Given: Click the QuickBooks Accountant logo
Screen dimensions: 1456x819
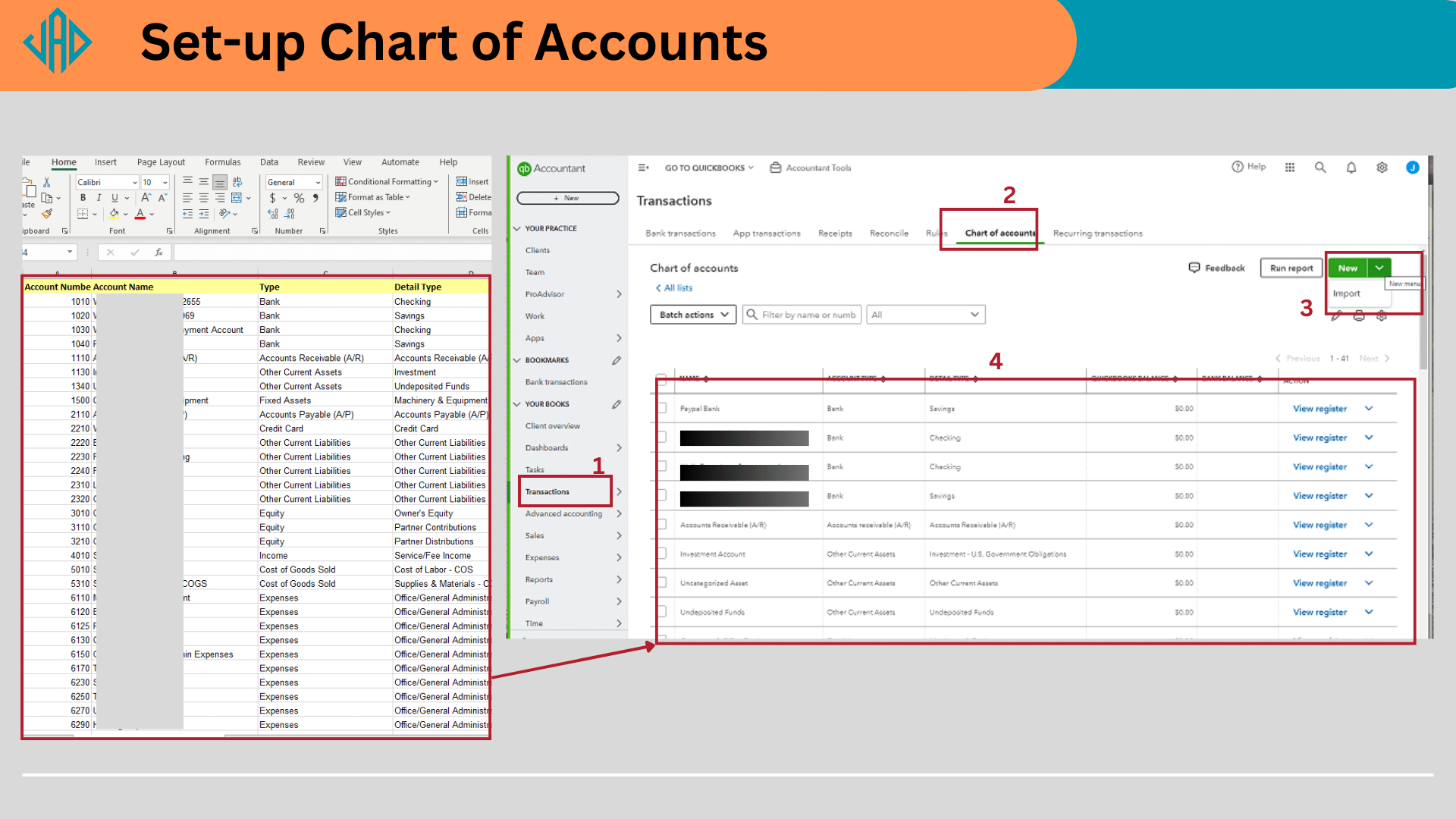Looking at the screenshot, I should (551, 168).
